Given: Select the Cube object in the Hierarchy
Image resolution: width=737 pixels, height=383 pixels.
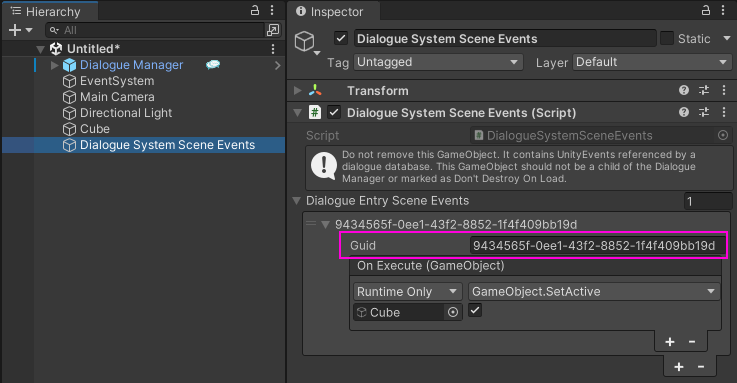Looking at the screenshot, I should pos(94,129).
